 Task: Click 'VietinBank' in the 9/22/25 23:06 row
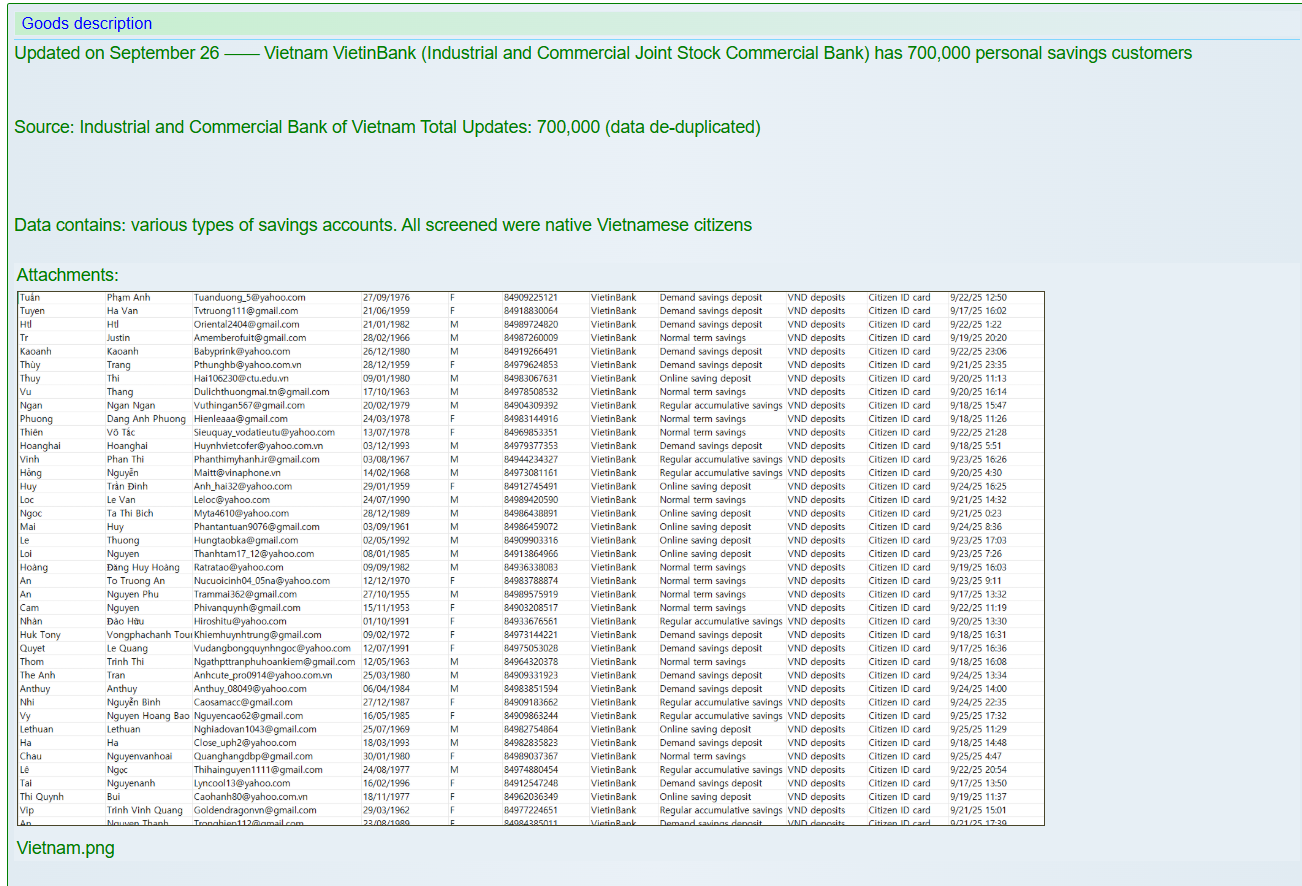pos(613,351)
